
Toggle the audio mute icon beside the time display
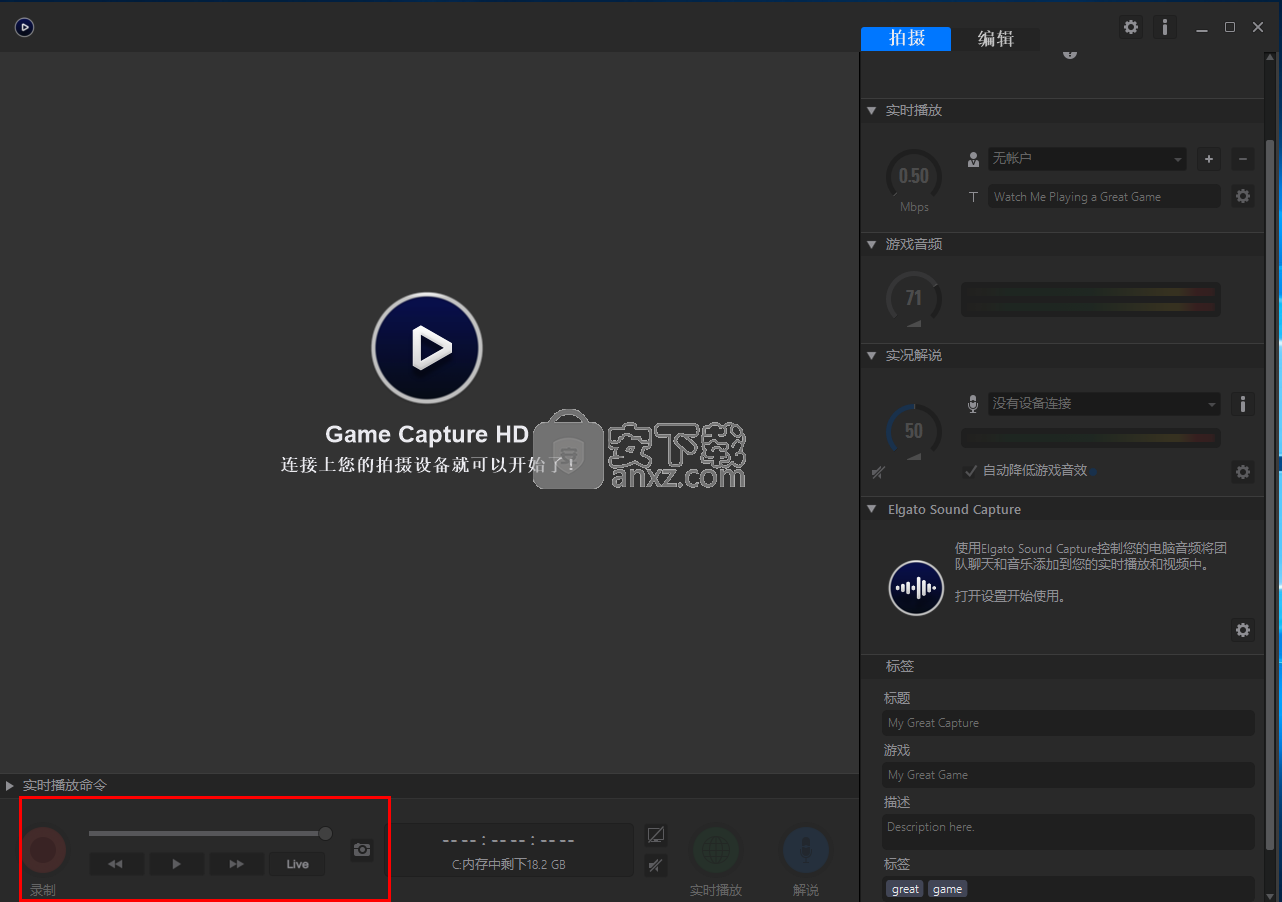pos(656,865)
